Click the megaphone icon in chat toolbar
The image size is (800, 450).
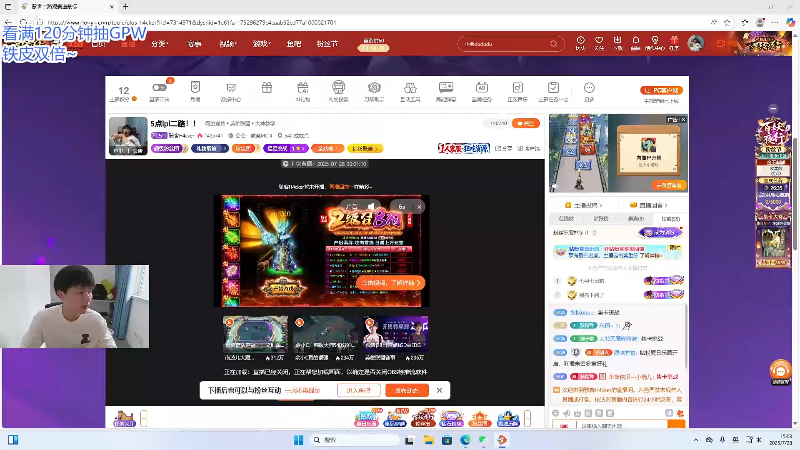[x=566, y=413]
